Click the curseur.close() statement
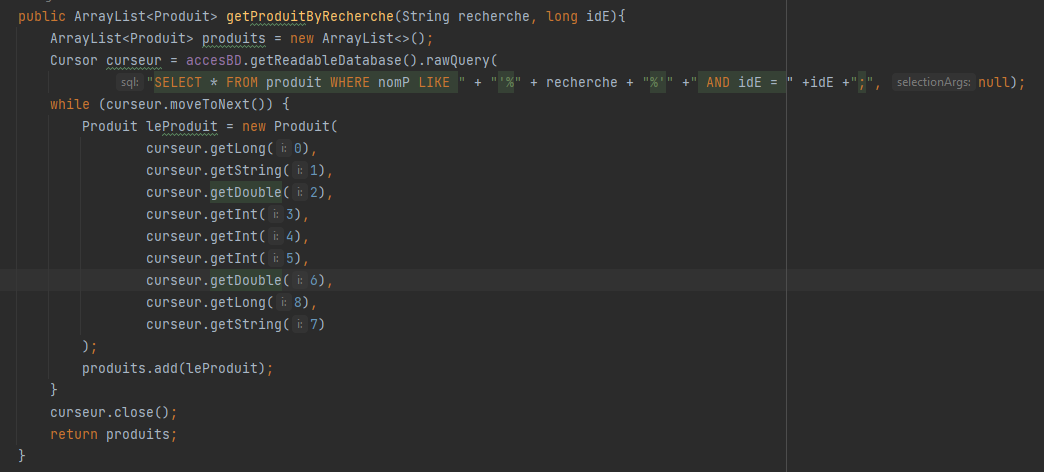Screen dimensions: 1044x472 (114, 412)
